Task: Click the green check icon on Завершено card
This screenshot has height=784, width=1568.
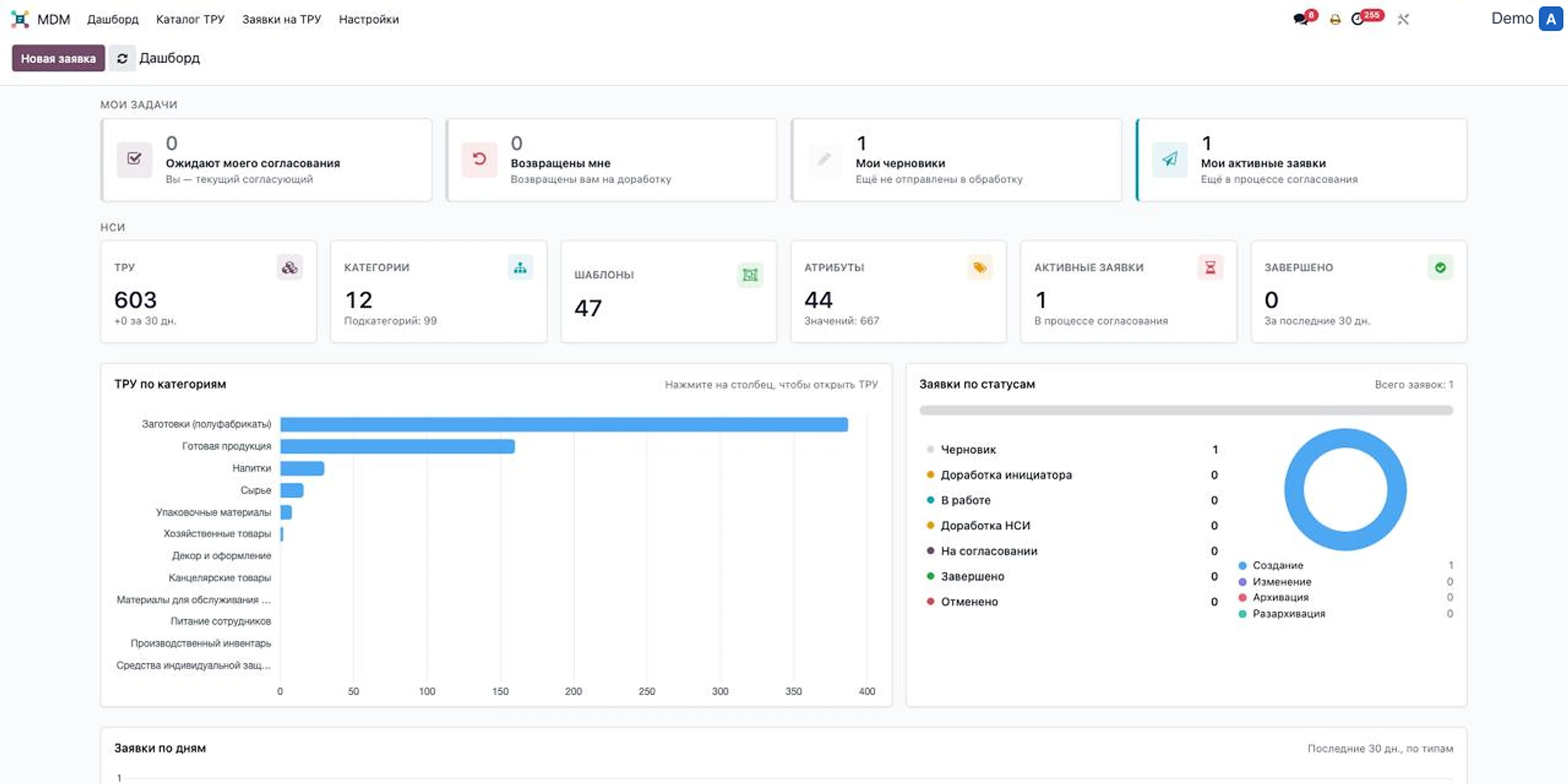Action: coord(1441,268)
